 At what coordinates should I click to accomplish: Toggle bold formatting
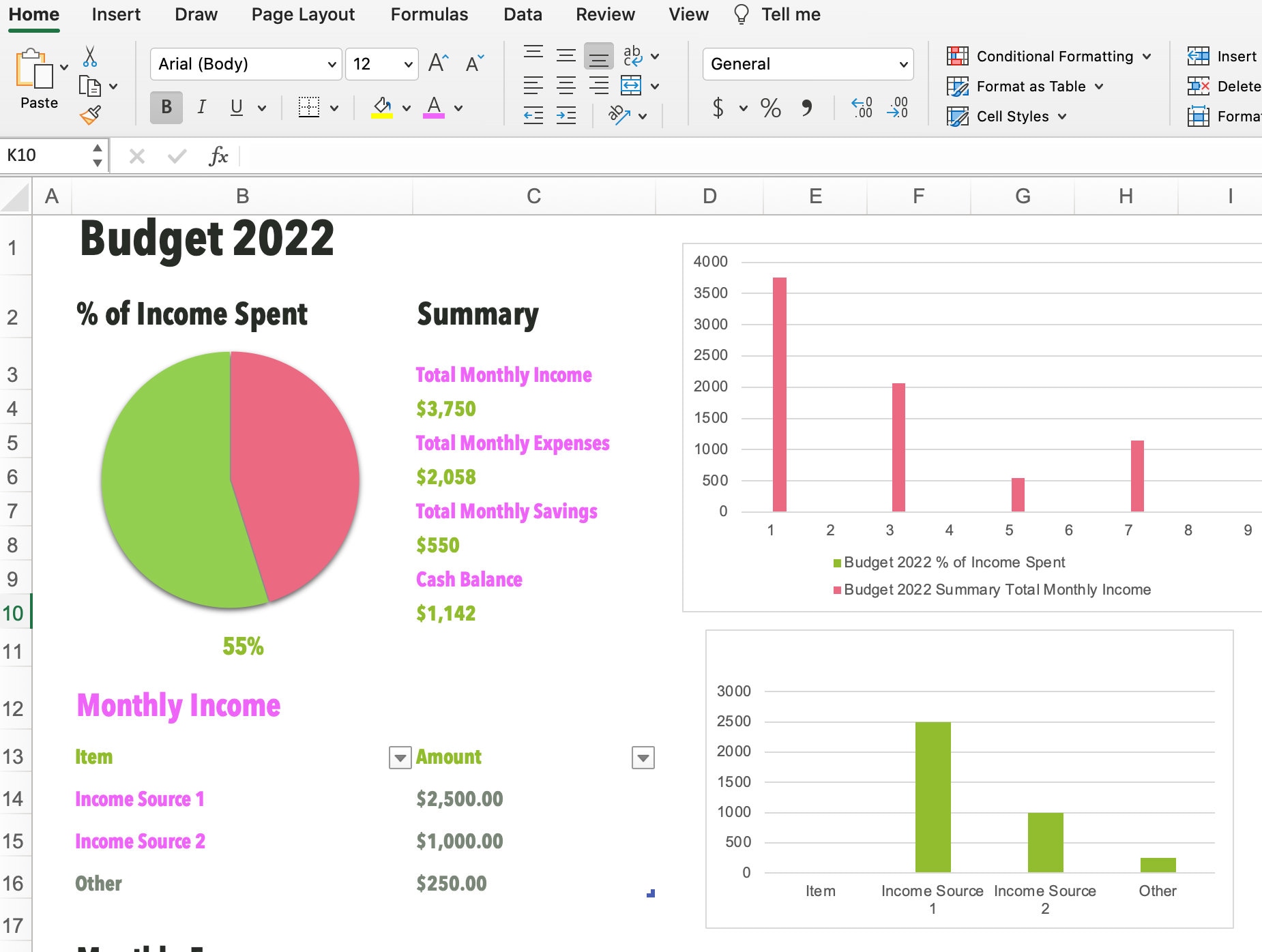[164, 107]
